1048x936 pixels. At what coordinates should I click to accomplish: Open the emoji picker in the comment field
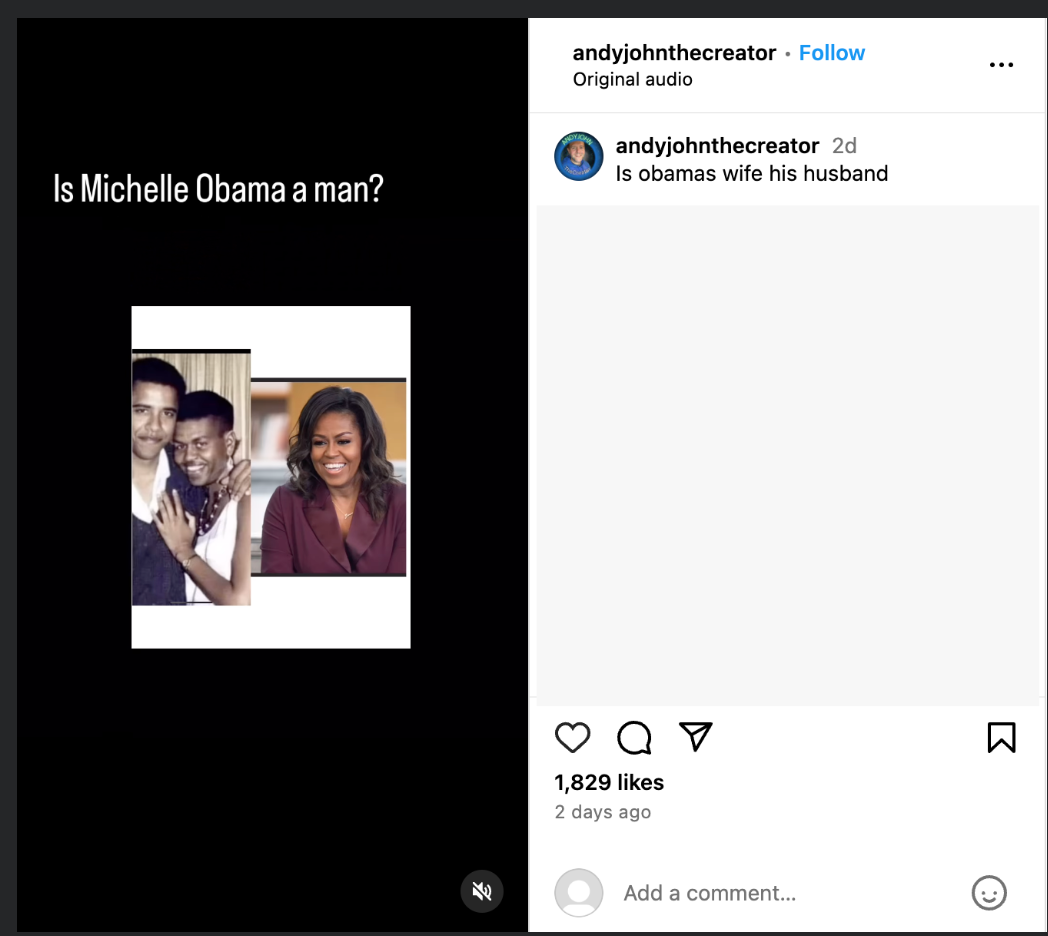coord(988,893)
